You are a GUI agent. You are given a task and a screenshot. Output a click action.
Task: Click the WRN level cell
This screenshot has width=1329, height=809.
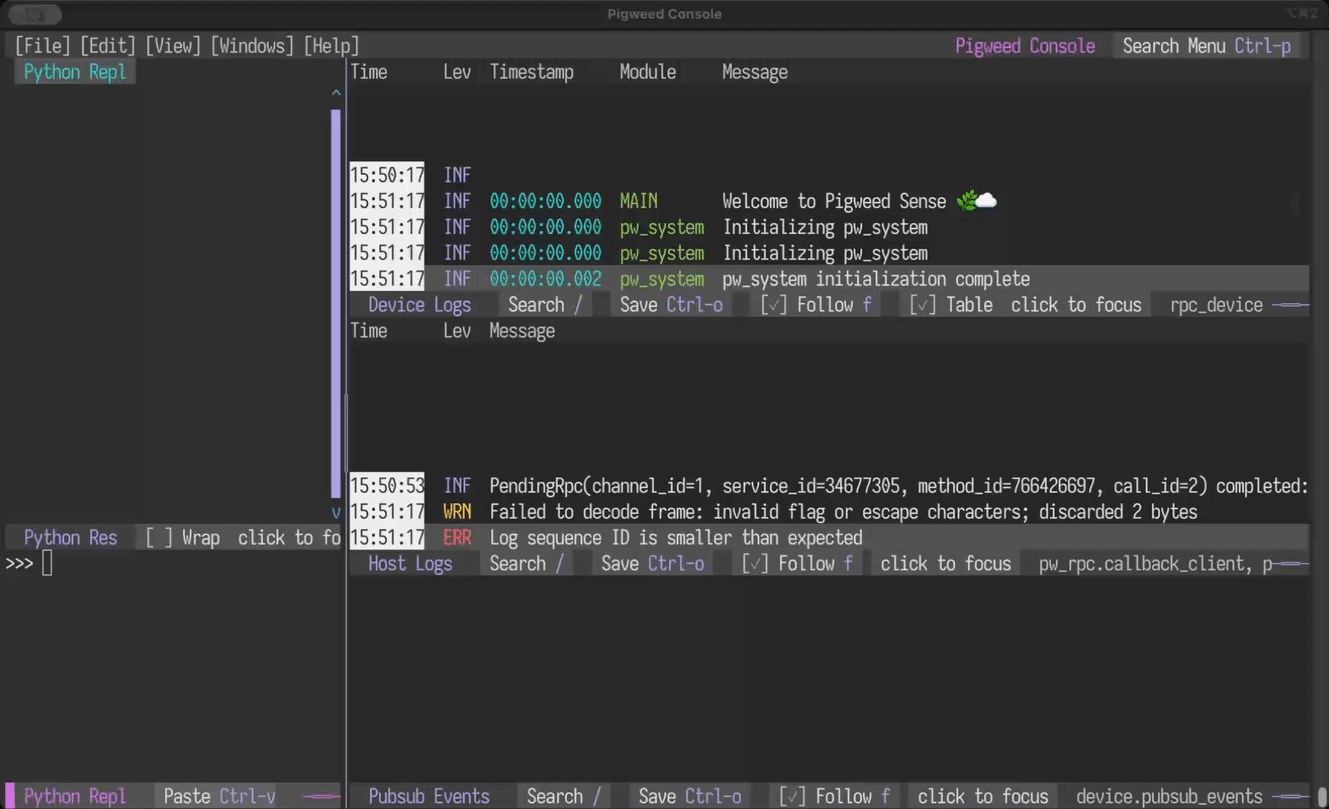(457, 512)
